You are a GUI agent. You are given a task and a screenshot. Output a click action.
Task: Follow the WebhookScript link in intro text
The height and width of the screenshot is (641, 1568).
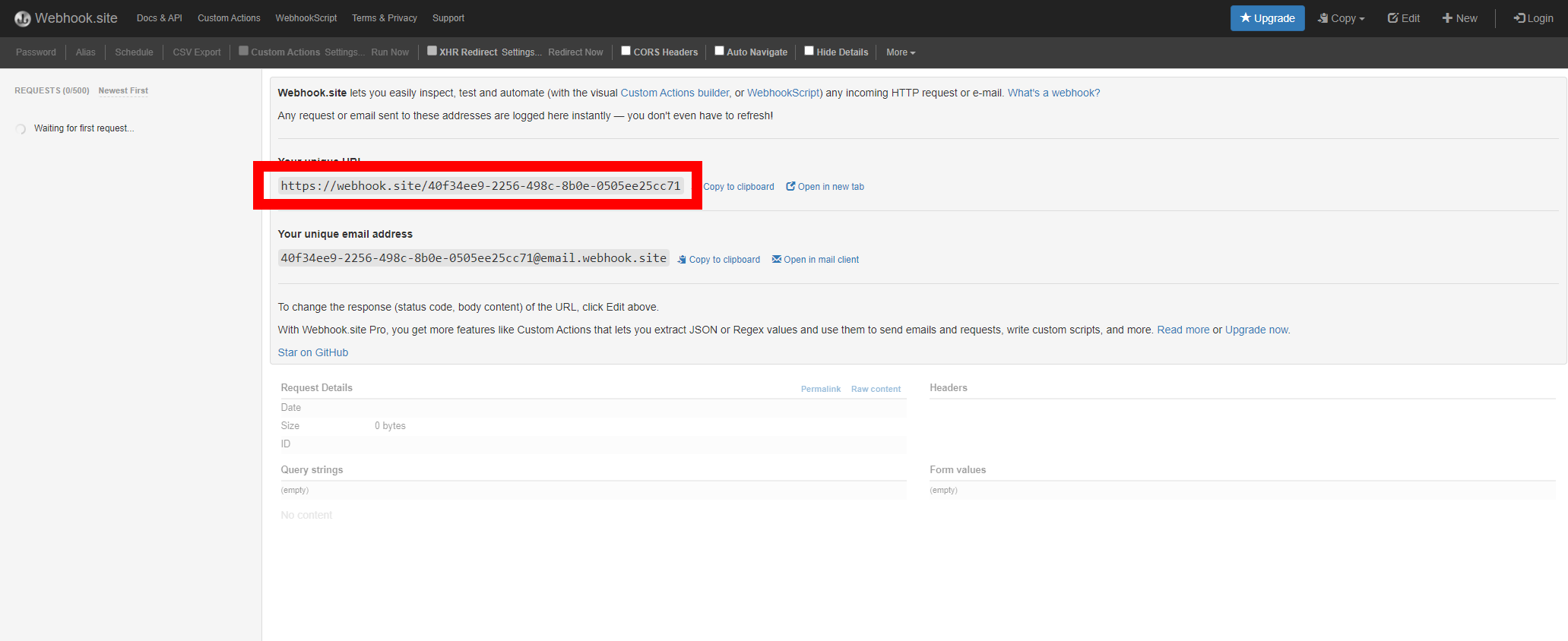[x=784, y=93]
